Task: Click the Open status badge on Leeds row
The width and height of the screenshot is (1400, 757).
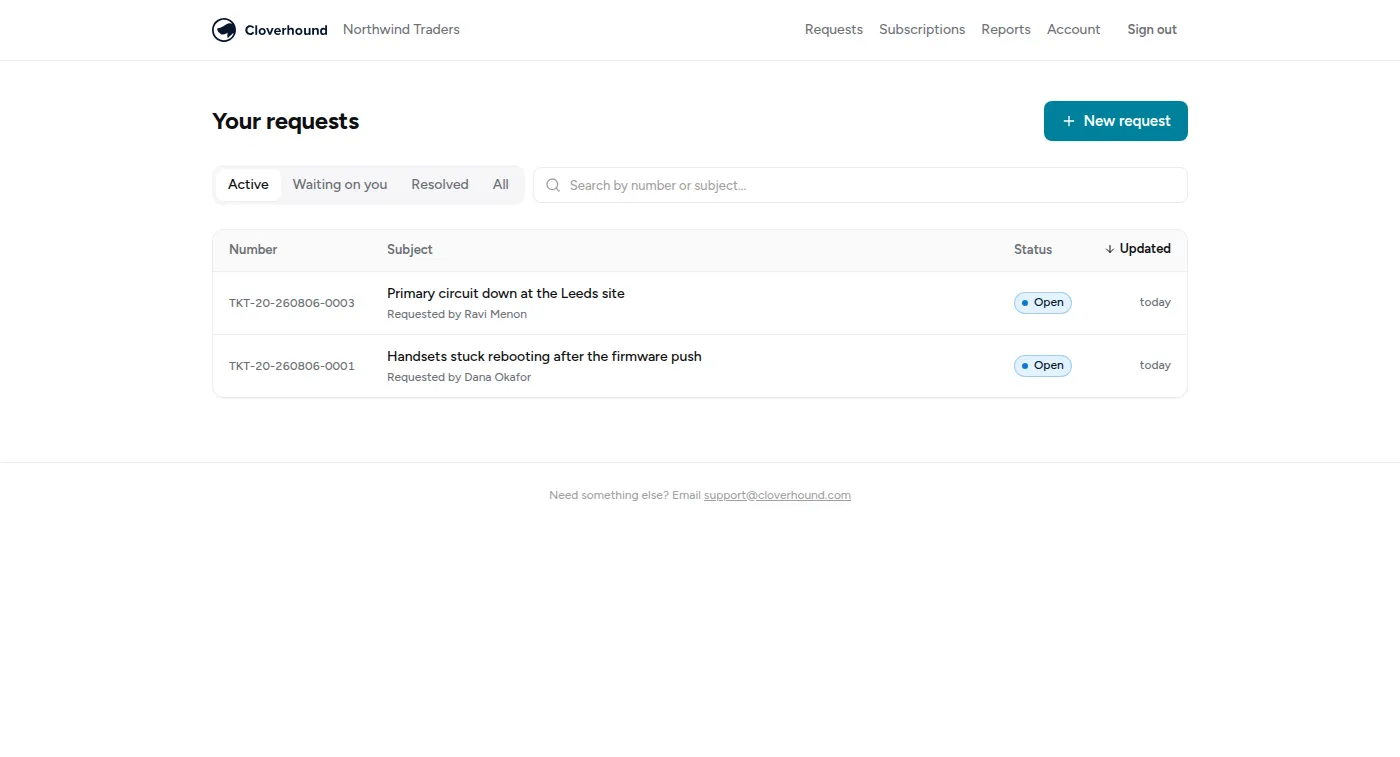Action: pos(1043,303)
